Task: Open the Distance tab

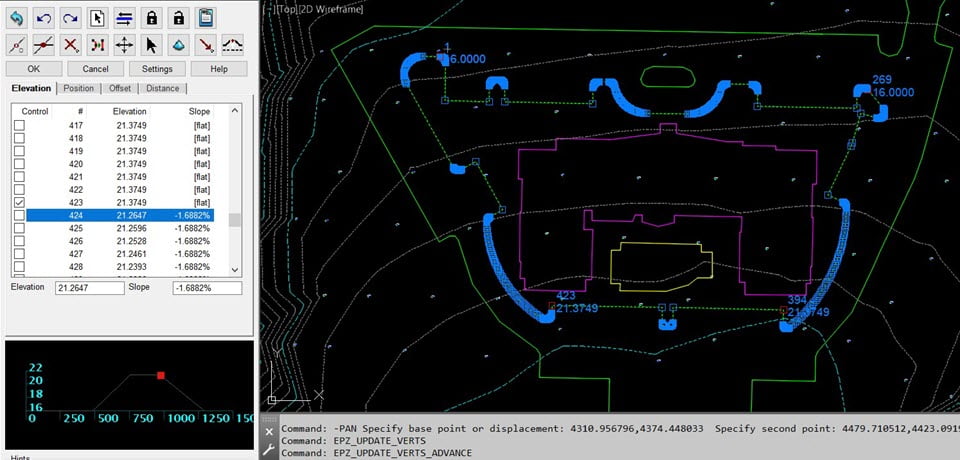Action: click(162, 88)
